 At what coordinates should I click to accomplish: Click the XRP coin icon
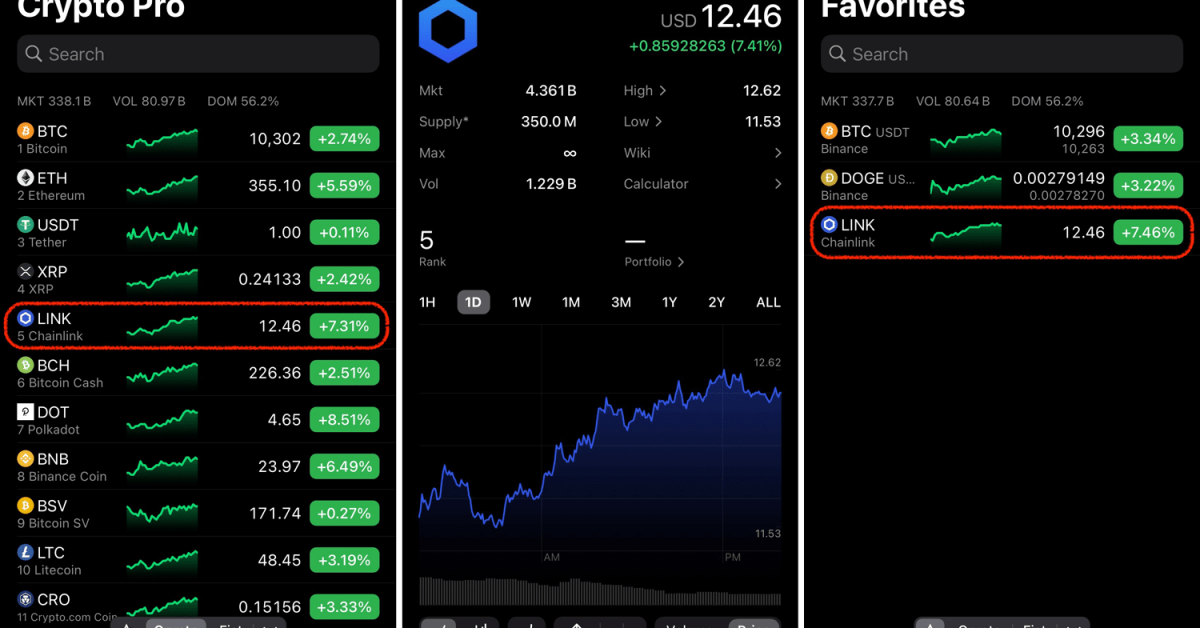click(x=26, y=271)
